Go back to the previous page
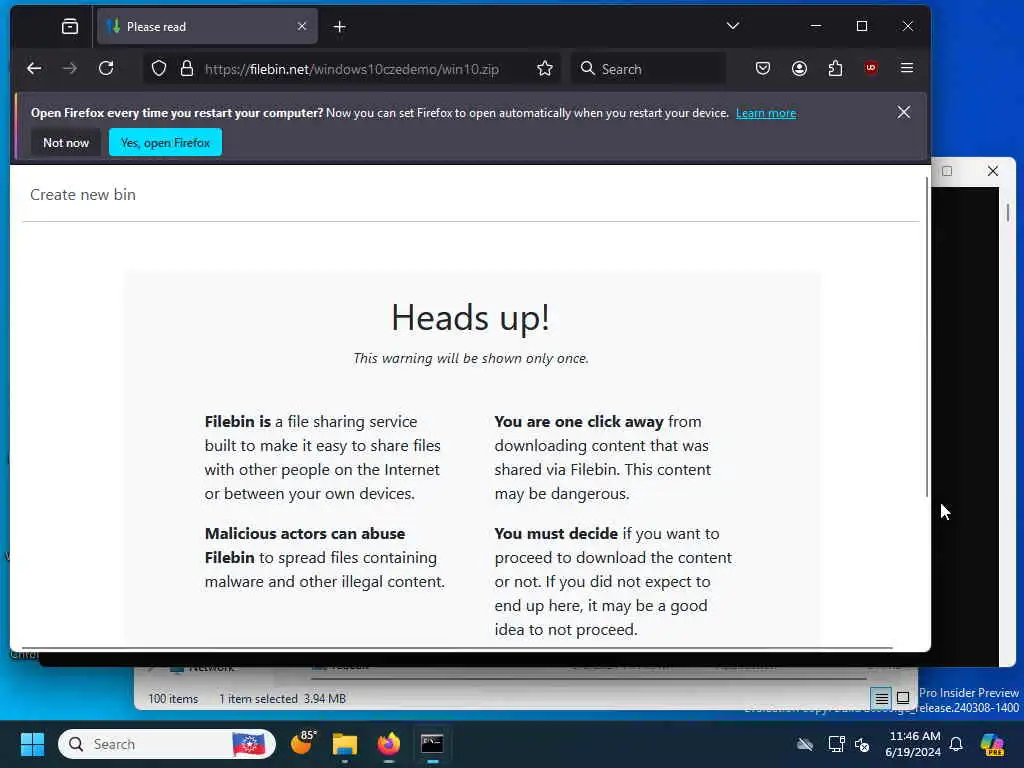The height and width of the screenshot is (768, 1024). (x=34, y=69)
